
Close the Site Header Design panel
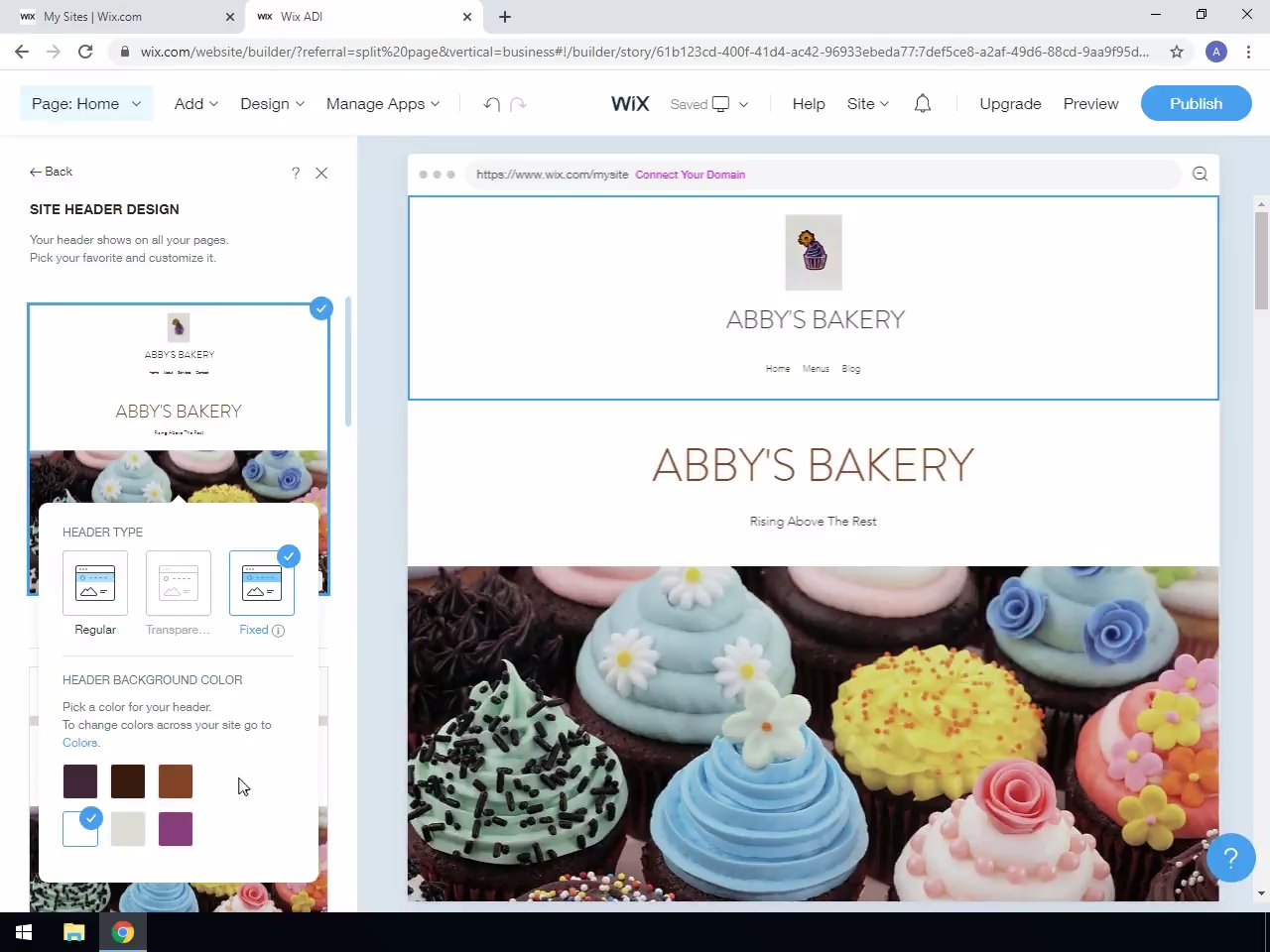pyautogui.click(x=321, y=173)
